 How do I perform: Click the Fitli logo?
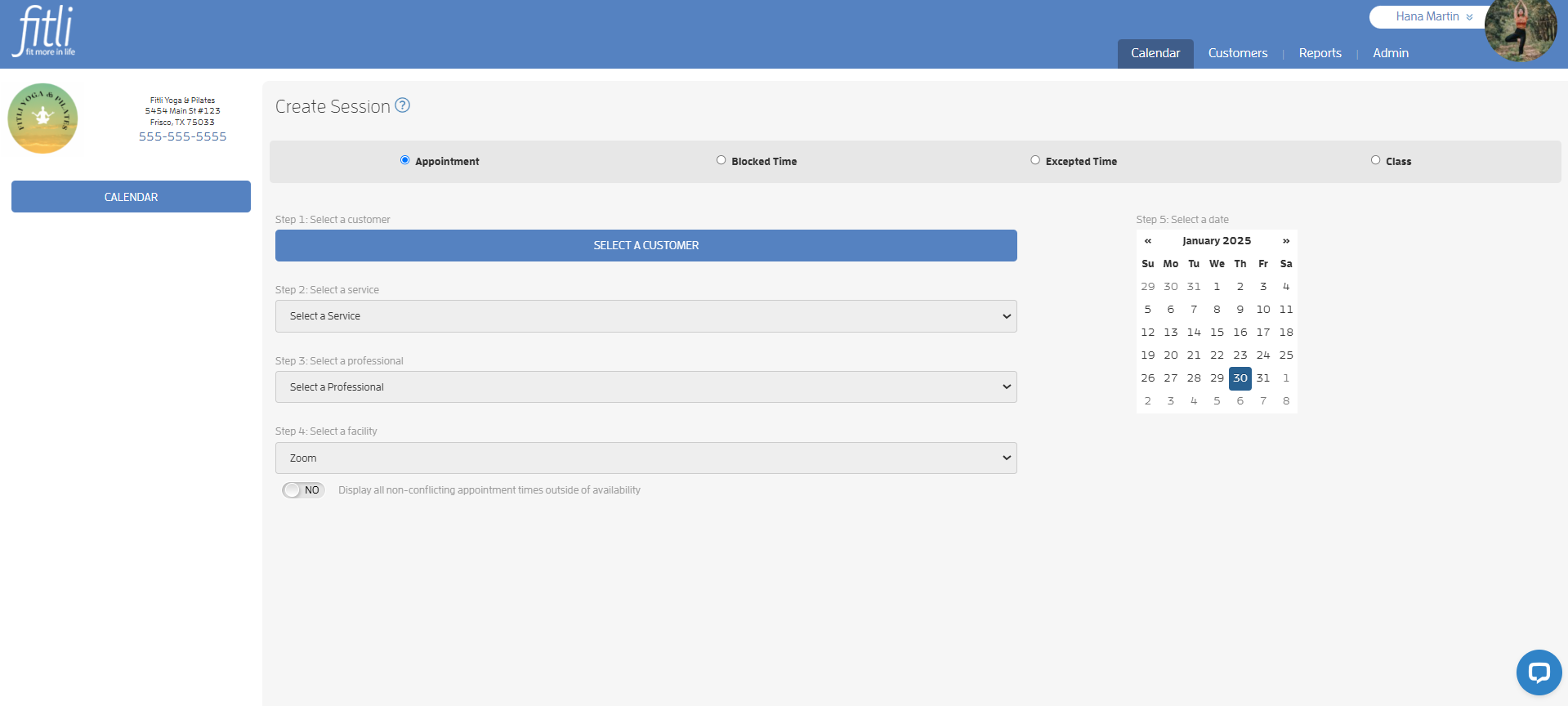tap(43, 31)
